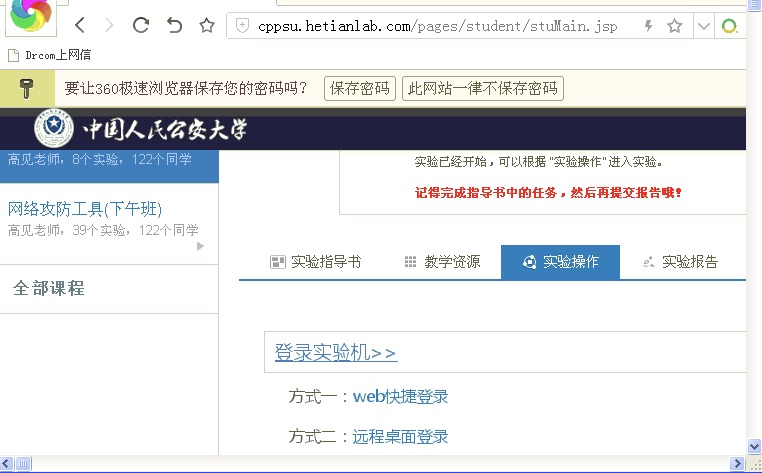This screenshot has width=762, height=473.
Task: Switch to 教学资源 tab
Action: click(x=442, y=262)
